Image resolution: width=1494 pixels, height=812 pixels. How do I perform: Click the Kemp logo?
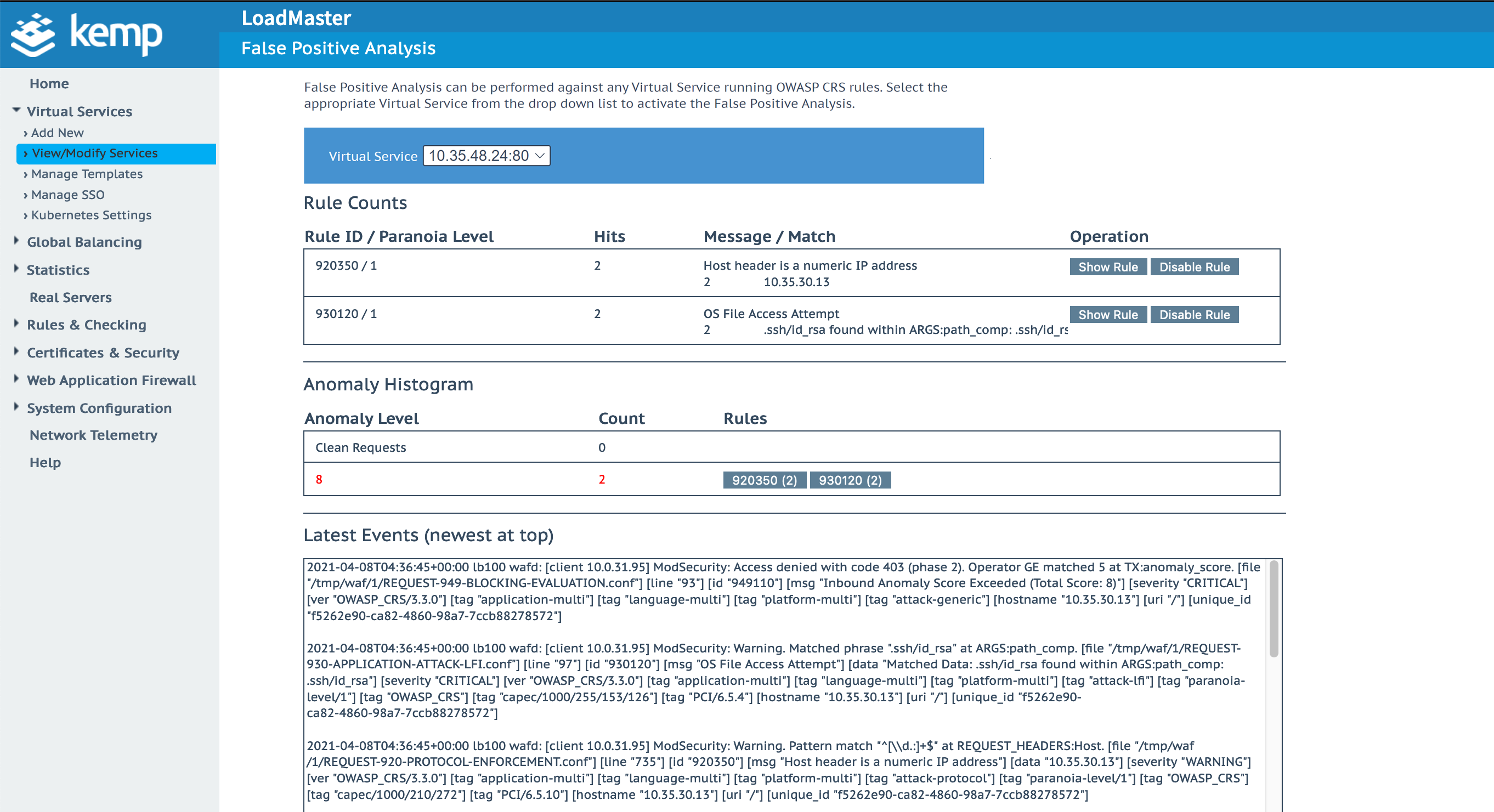[87, 34]
